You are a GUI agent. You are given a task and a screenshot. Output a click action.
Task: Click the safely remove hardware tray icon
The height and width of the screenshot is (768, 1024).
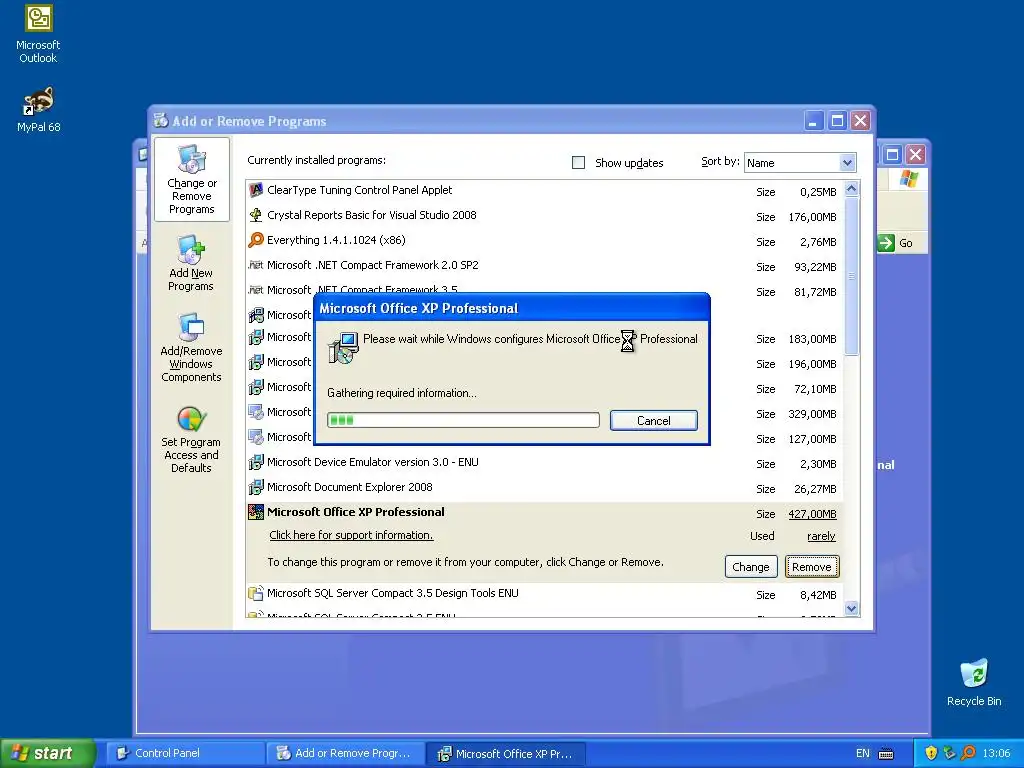coord(950,753)
